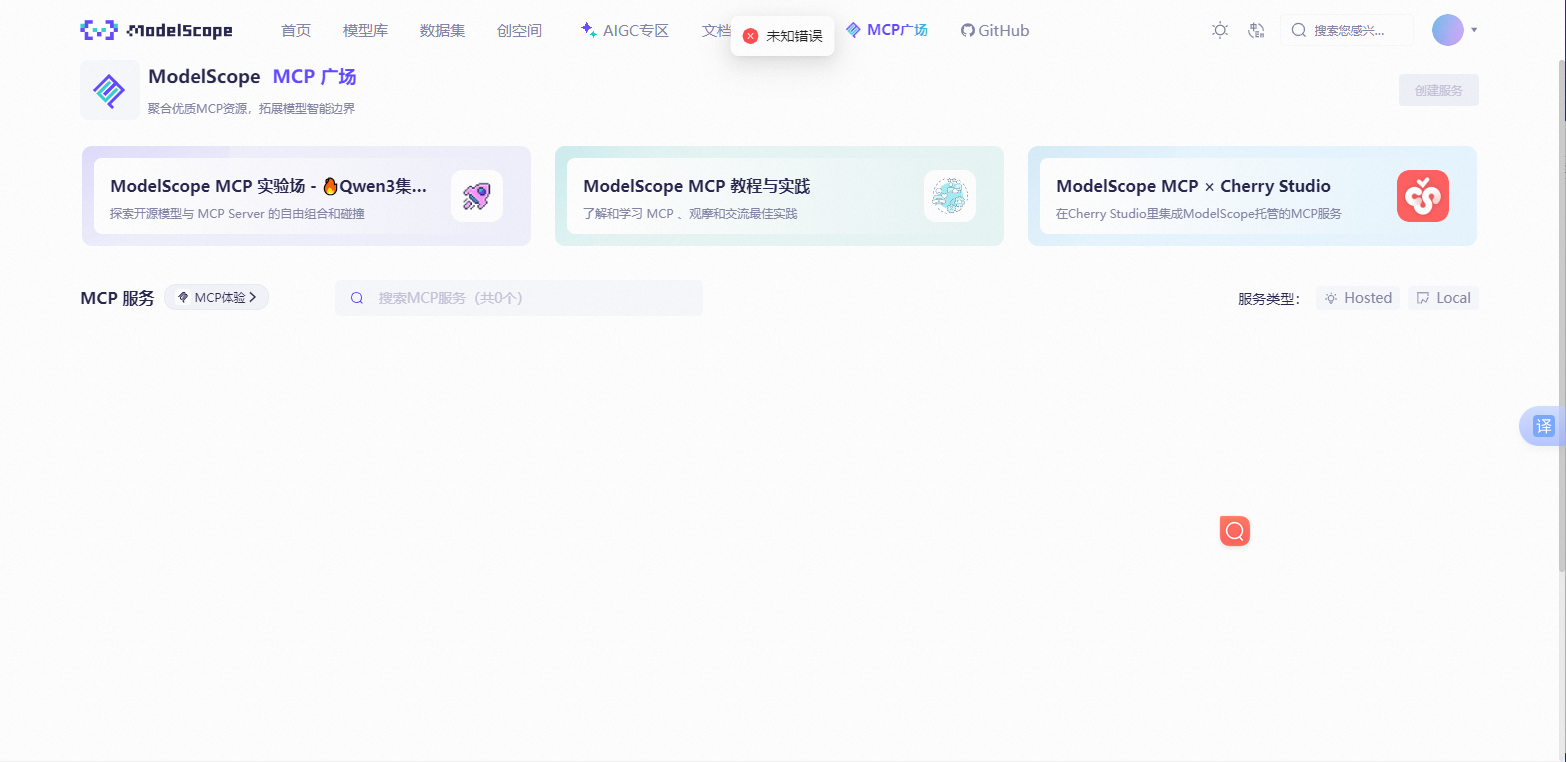
Task: Open the GitHub link in navbar
Action: point(995,30)
